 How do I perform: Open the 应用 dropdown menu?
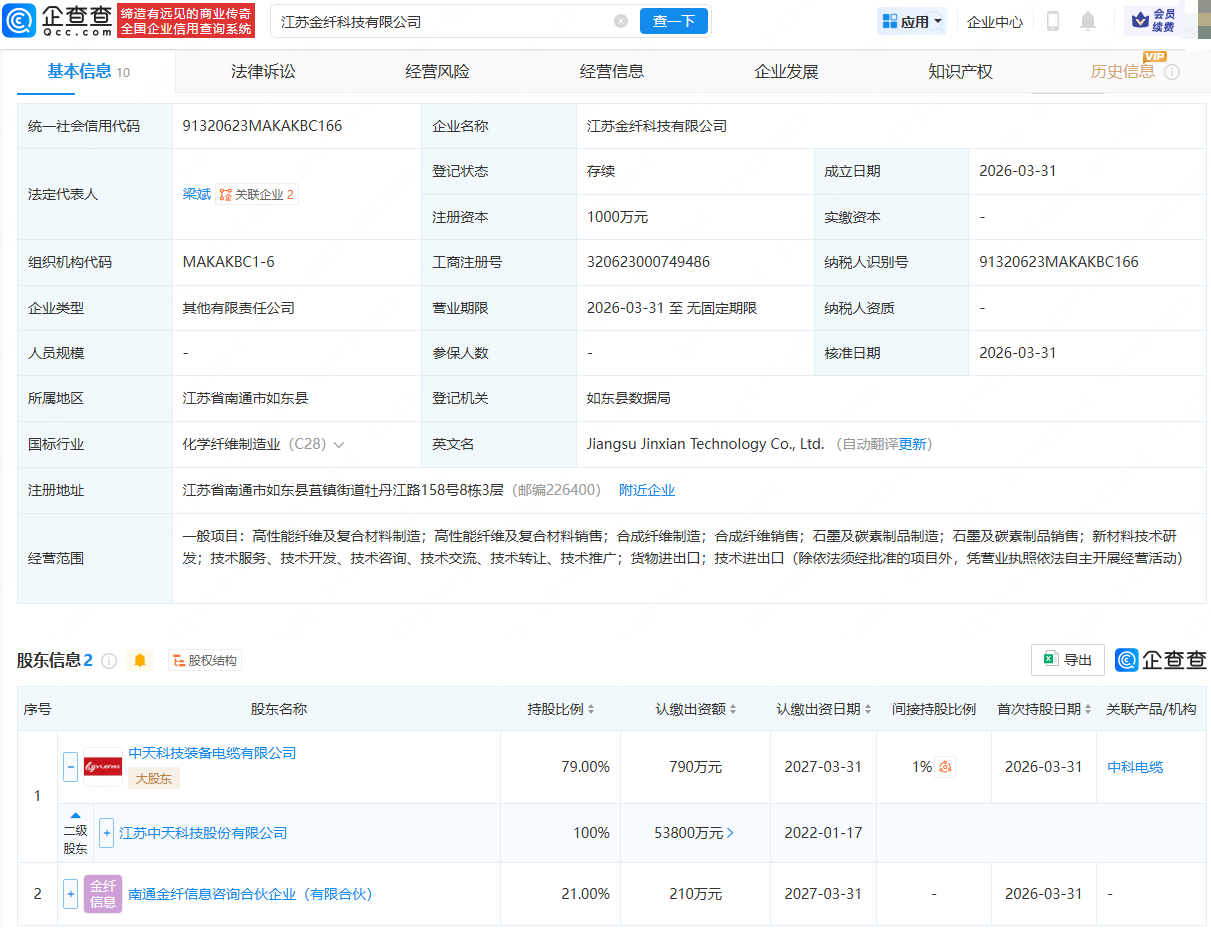910,20
